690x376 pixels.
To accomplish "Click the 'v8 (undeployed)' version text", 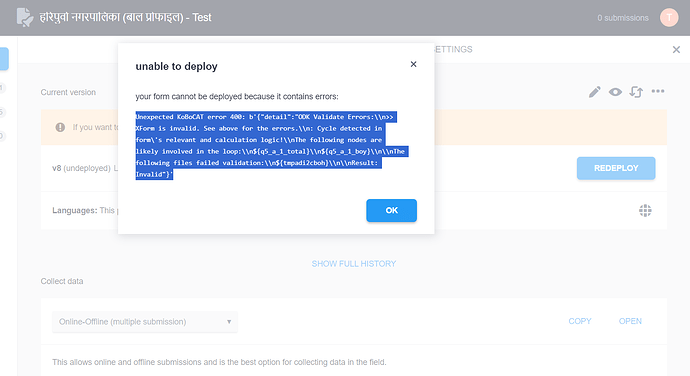I will point(81,168).
